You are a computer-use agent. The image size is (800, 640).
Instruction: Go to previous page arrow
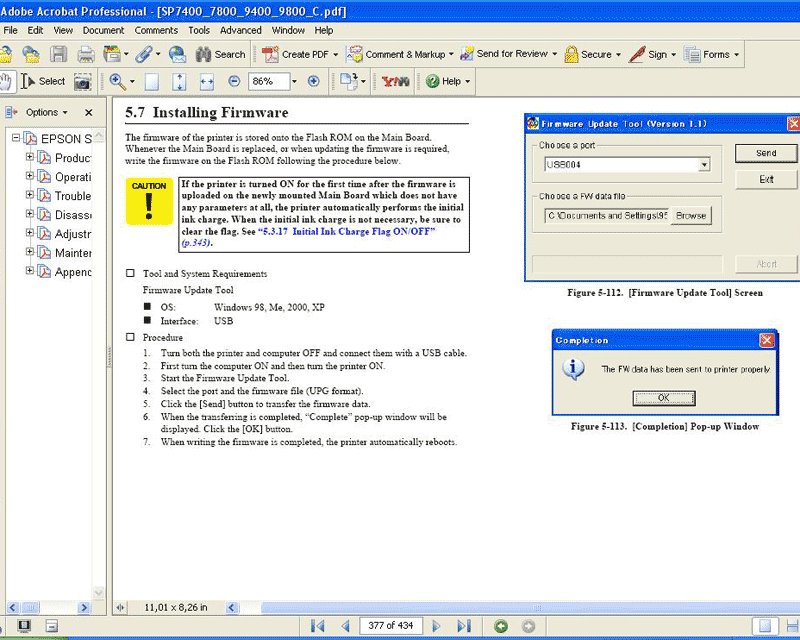[x=345, y=626]
